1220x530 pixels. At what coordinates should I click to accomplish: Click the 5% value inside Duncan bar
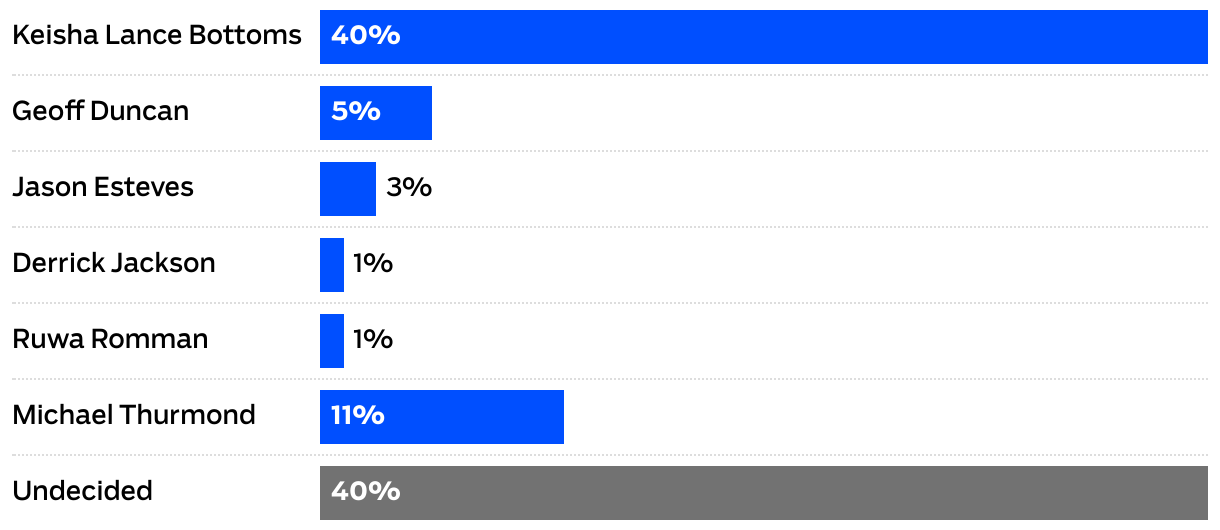356,112
